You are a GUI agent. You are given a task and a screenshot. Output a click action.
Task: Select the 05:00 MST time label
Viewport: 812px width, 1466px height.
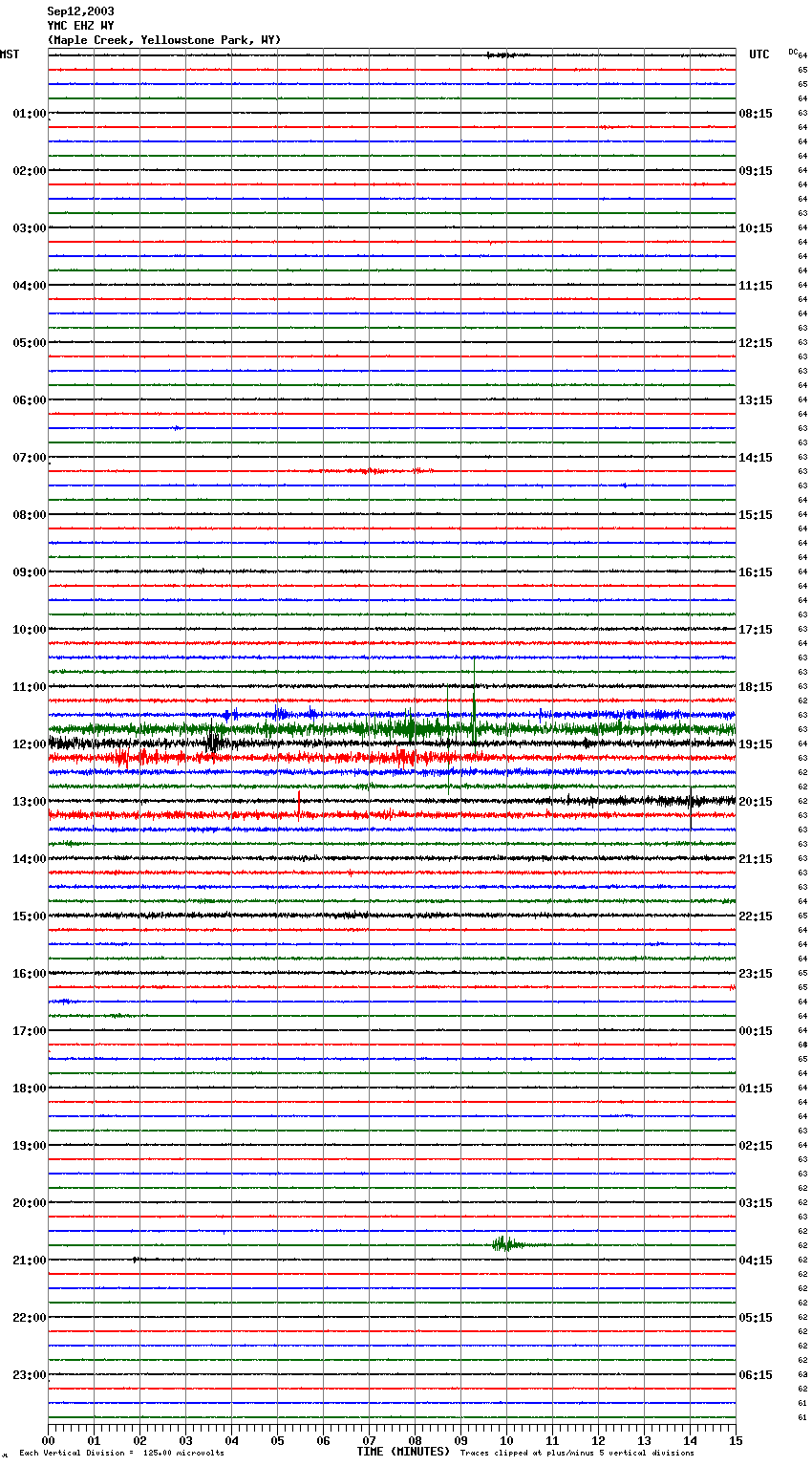click(30, 343)
